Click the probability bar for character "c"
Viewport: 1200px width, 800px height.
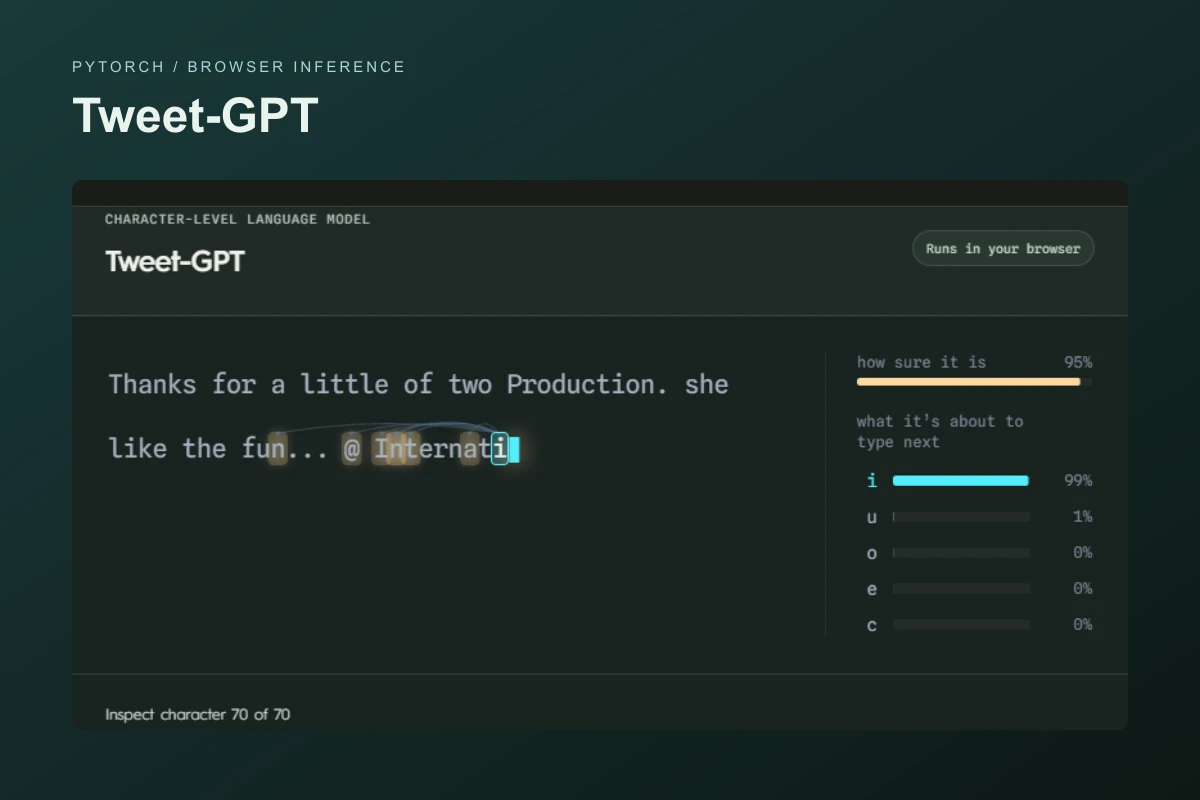coord(961,625)
